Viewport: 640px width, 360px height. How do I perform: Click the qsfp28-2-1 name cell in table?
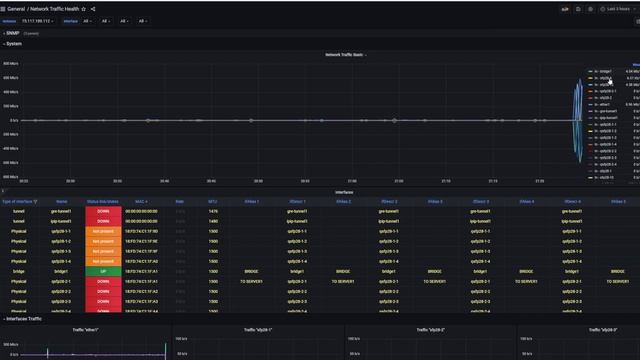pyautogui.click(x=61, y=282)
